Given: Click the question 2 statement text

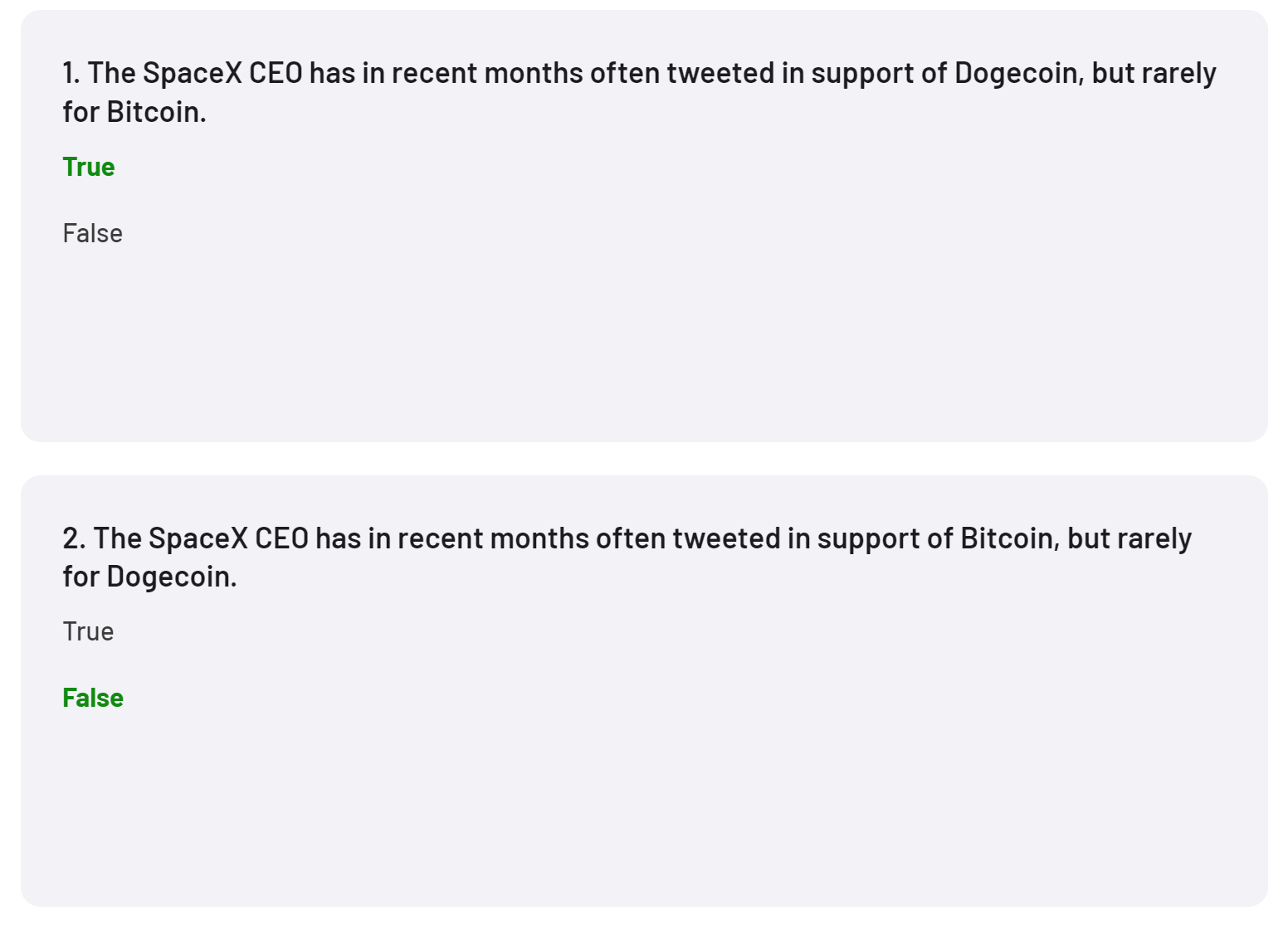Looking at the screenshot, I should [x=627, y=557].
